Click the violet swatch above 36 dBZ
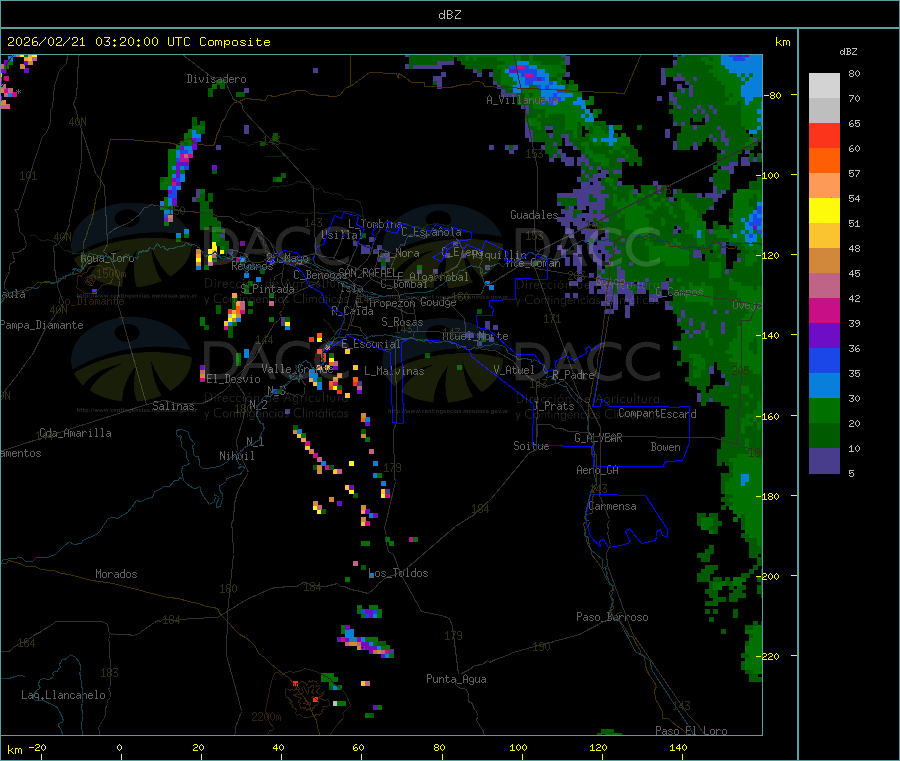The width and height of the screenshot is (900, 761). pos(824,336)
